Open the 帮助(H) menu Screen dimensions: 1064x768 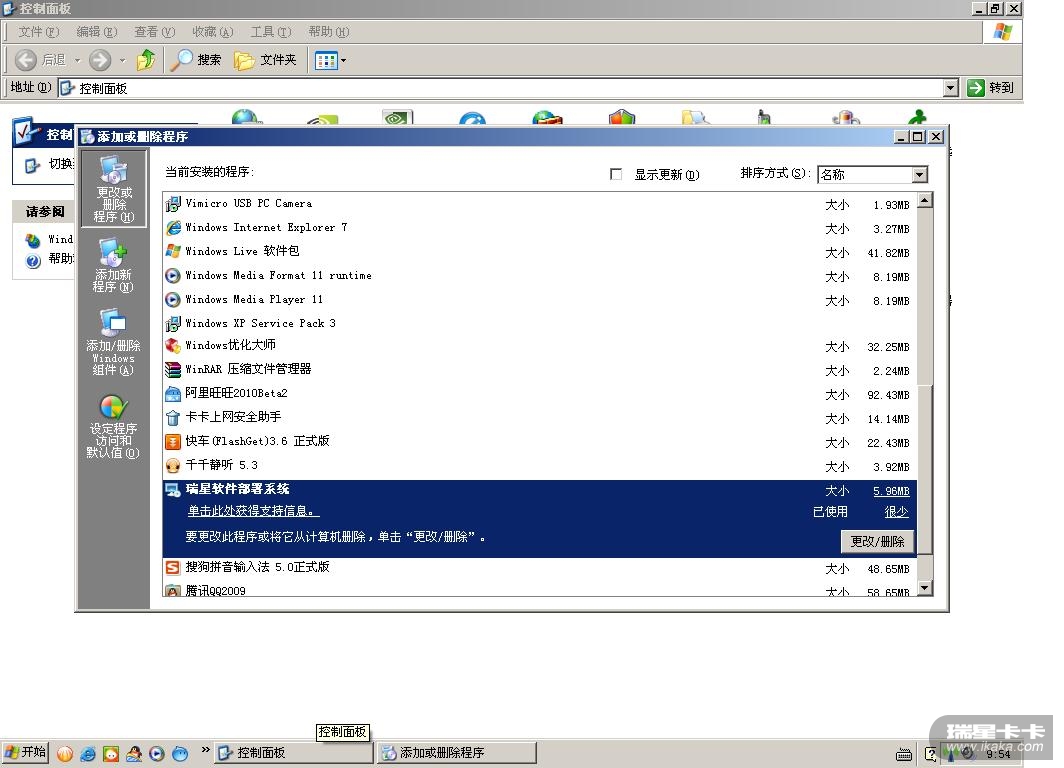coord(328,32)
